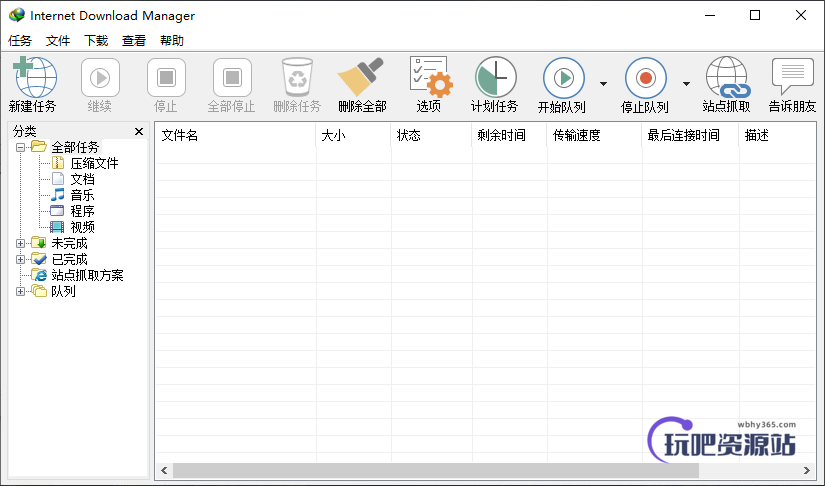Viewport: 825px width, 486px height.
Task: Select the 全部任务 folder in tree
Action: coord(75,147)
